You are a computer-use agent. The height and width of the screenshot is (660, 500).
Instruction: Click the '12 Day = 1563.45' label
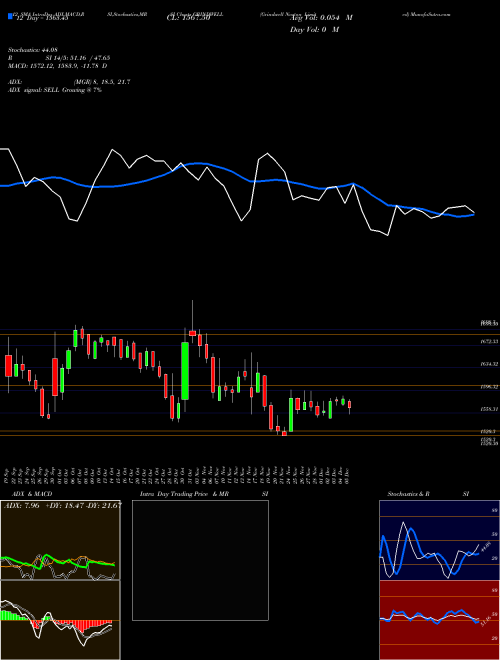click(41, 18)
